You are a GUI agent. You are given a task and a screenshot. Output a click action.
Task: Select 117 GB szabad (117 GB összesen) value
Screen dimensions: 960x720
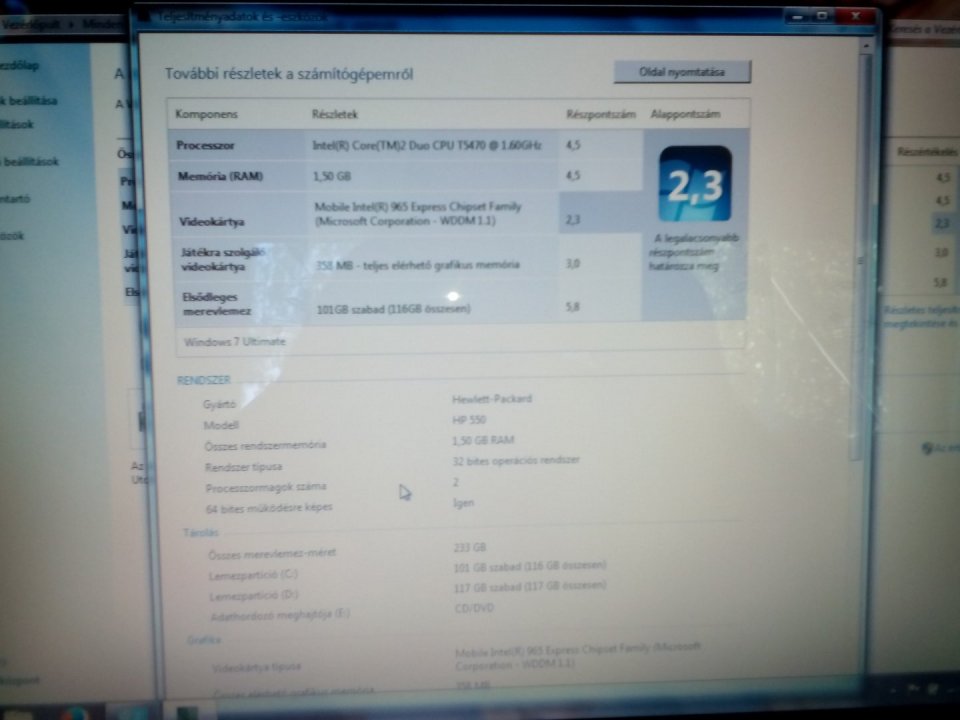[x=530, y=587]
